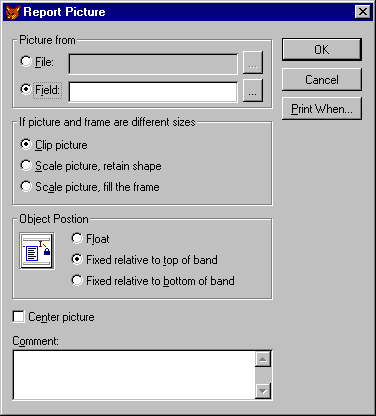
Task: Click the comment box scroll up arrow
Action: (263, 359)
